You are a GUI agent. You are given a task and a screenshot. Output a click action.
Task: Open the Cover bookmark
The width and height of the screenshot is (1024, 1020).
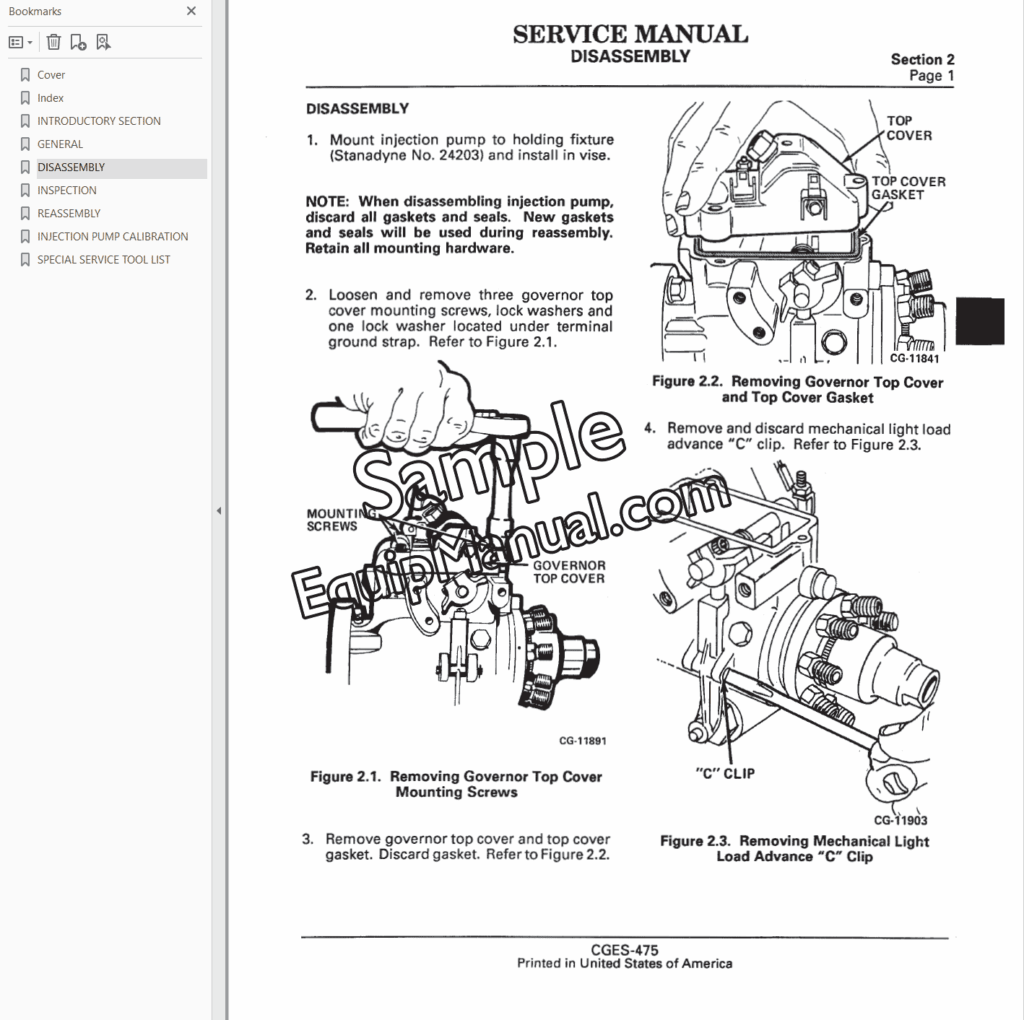point(51,75)
